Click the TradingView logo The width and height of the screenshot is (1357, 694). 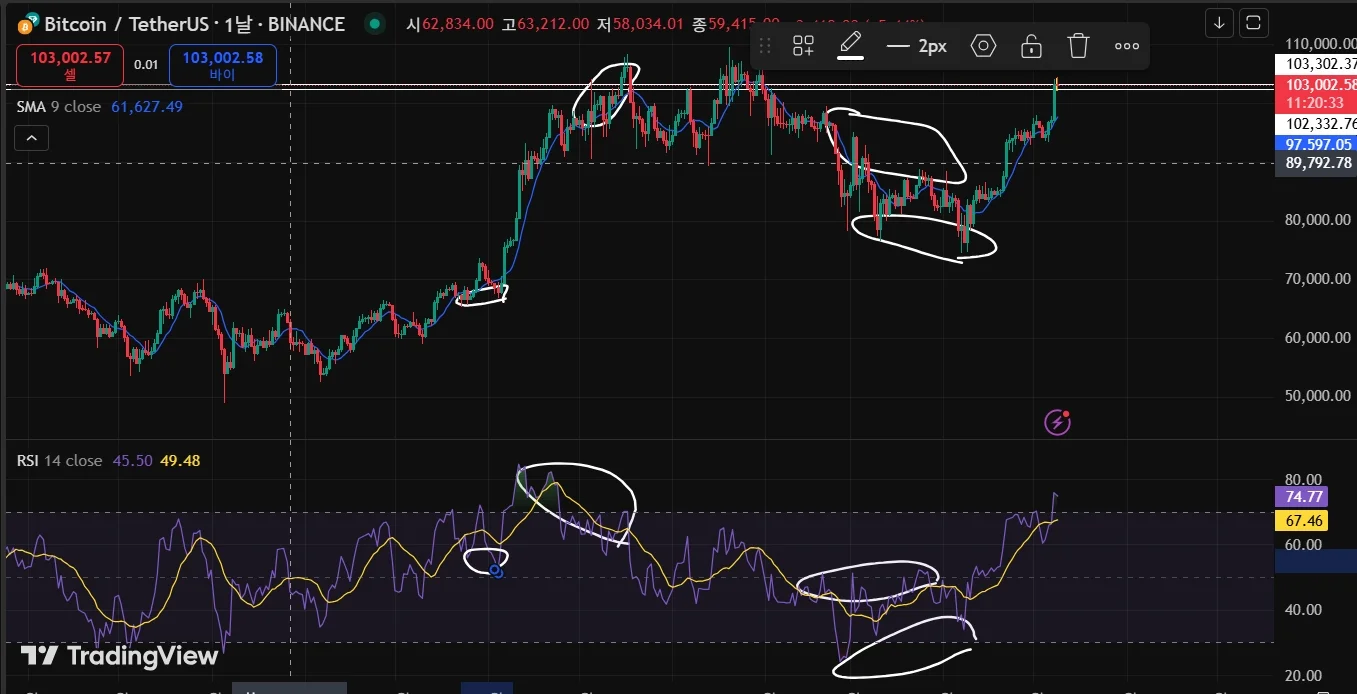click(x=119, y=656)
